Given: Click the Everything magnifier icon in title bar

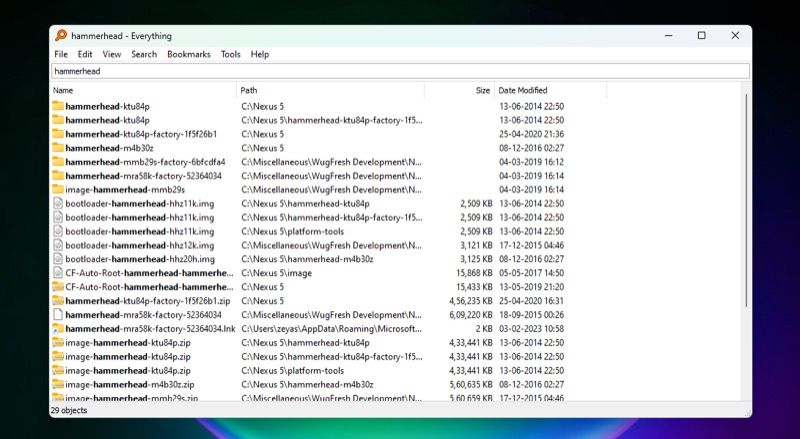Looking at the screenshot, I should 61,35.
